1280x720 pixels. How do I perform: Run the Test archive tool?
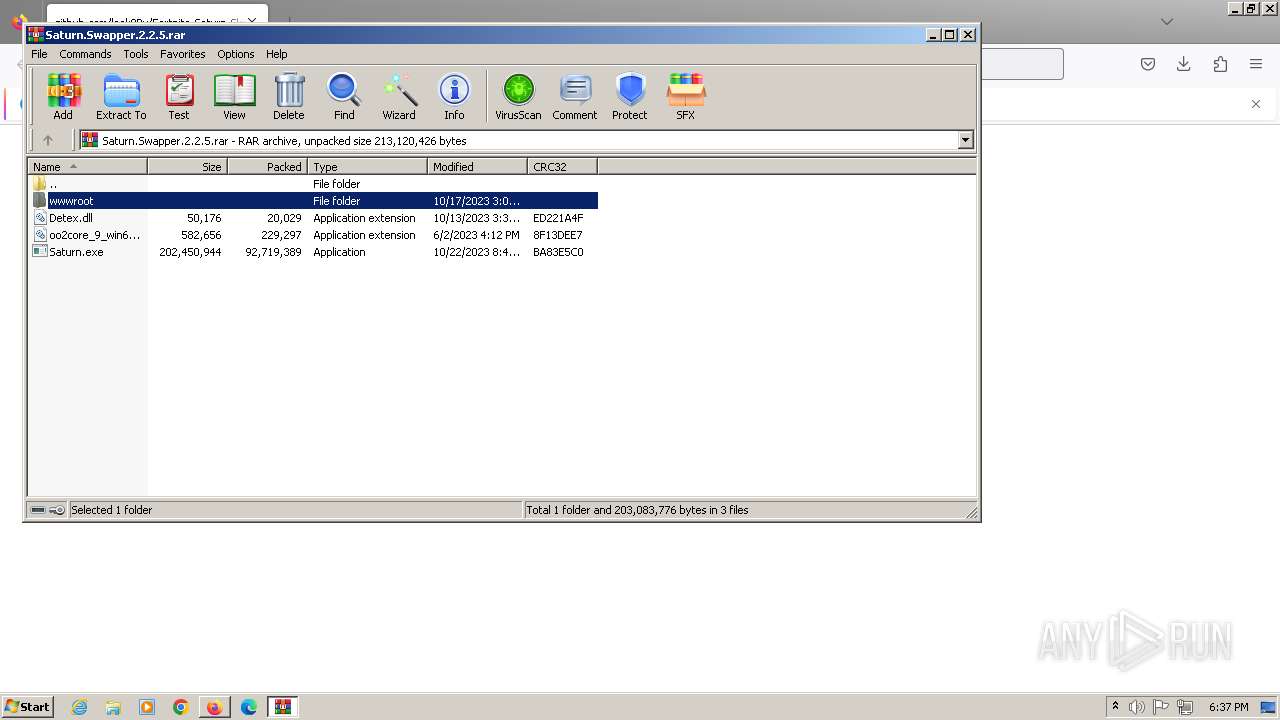tap(179, 97)
